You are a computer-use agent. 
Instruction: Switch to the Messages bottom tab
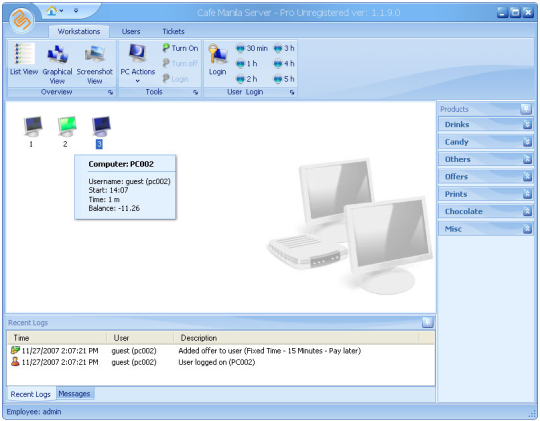[74, 393]
